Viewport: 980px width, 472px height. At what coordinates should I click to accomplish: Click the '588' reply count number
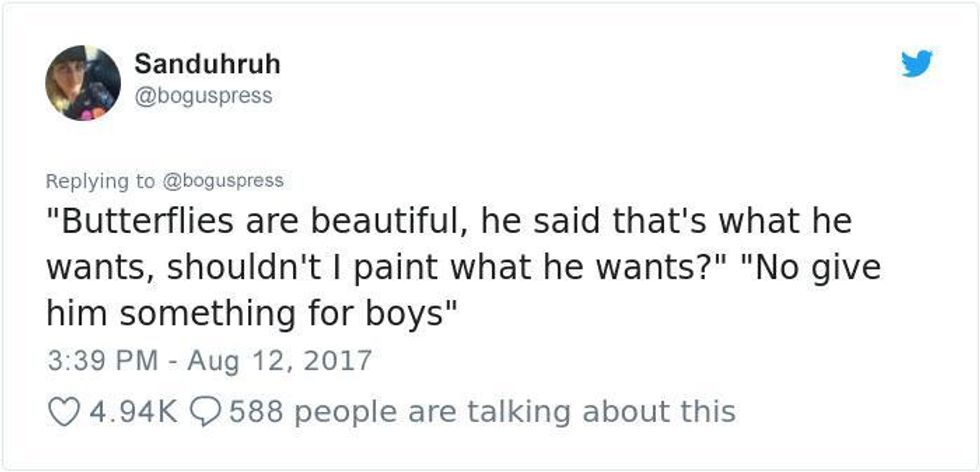(256, 412)
